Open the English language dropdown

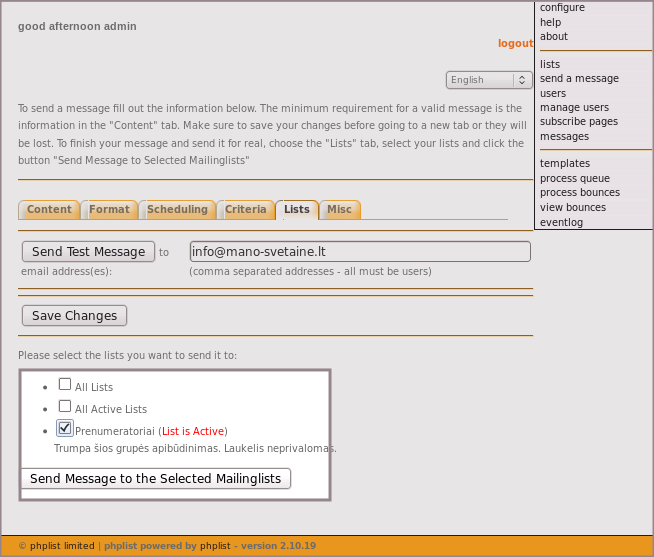click(x=488, y=80)
